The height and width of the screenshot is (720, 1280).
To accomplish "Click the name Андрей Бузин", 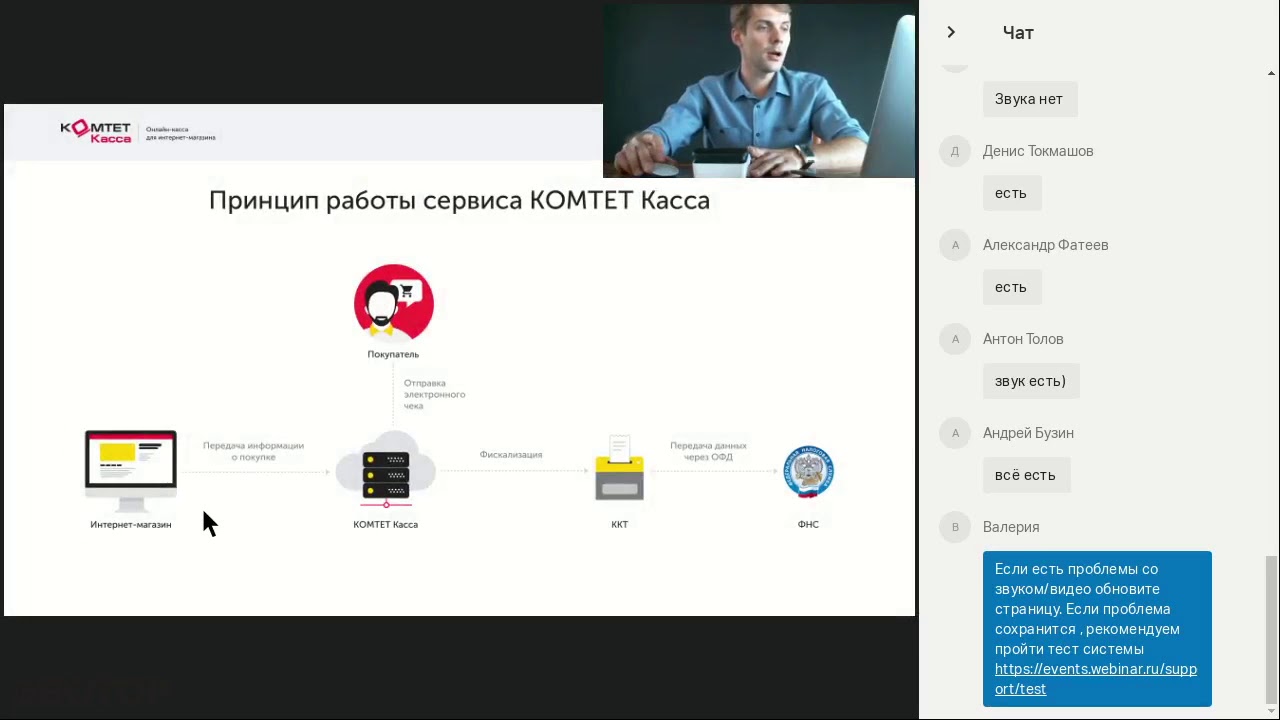I will click(1028, 433).
